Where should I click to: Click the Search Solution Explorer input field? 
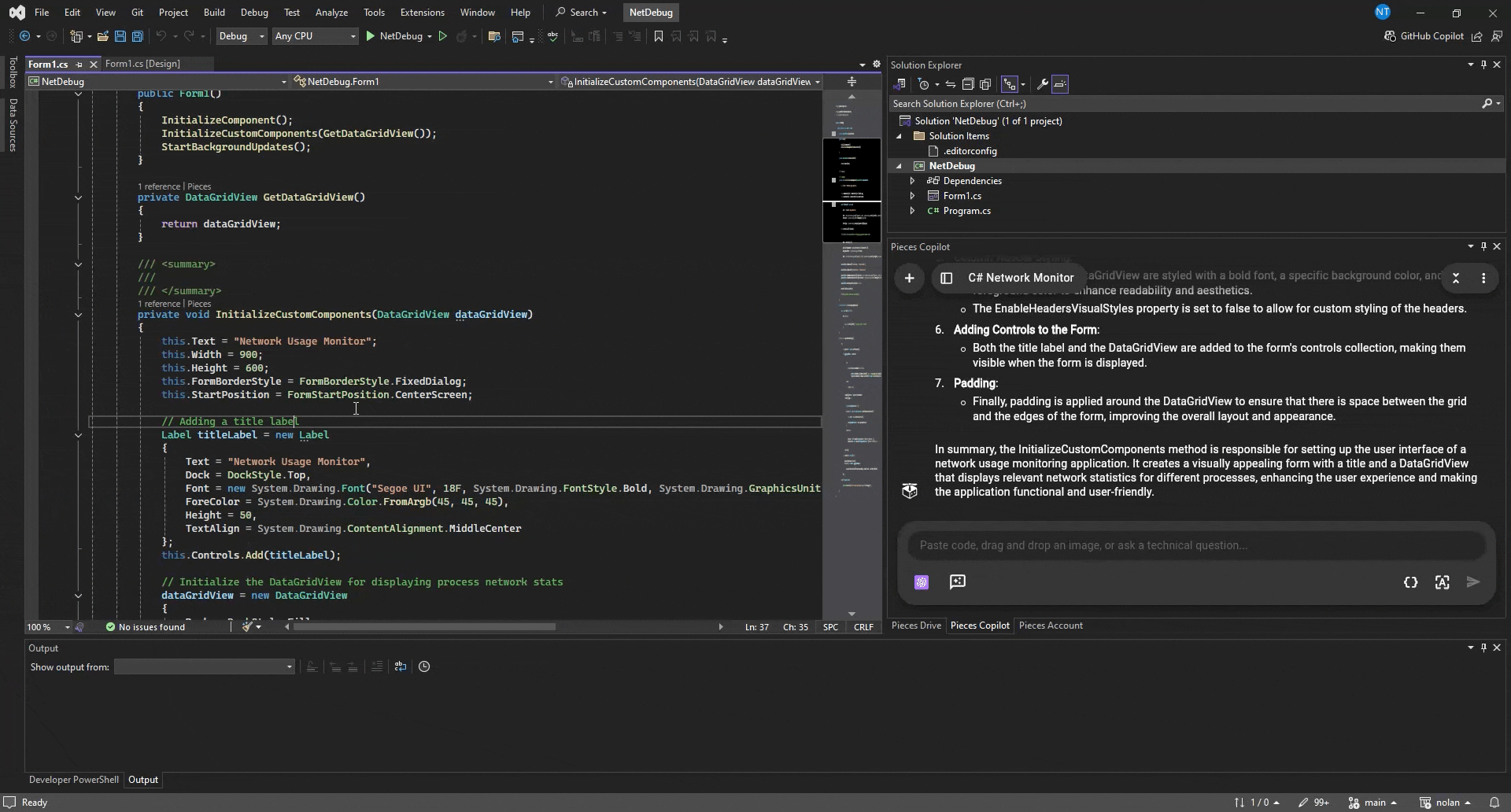[1184, 104]
